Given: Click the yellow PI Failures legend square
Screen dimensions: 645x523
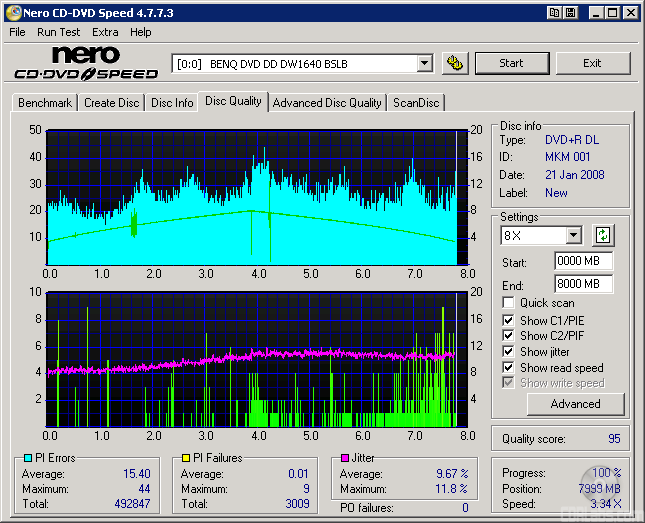Looking at the screenshot, I should [x=186, y=458].
